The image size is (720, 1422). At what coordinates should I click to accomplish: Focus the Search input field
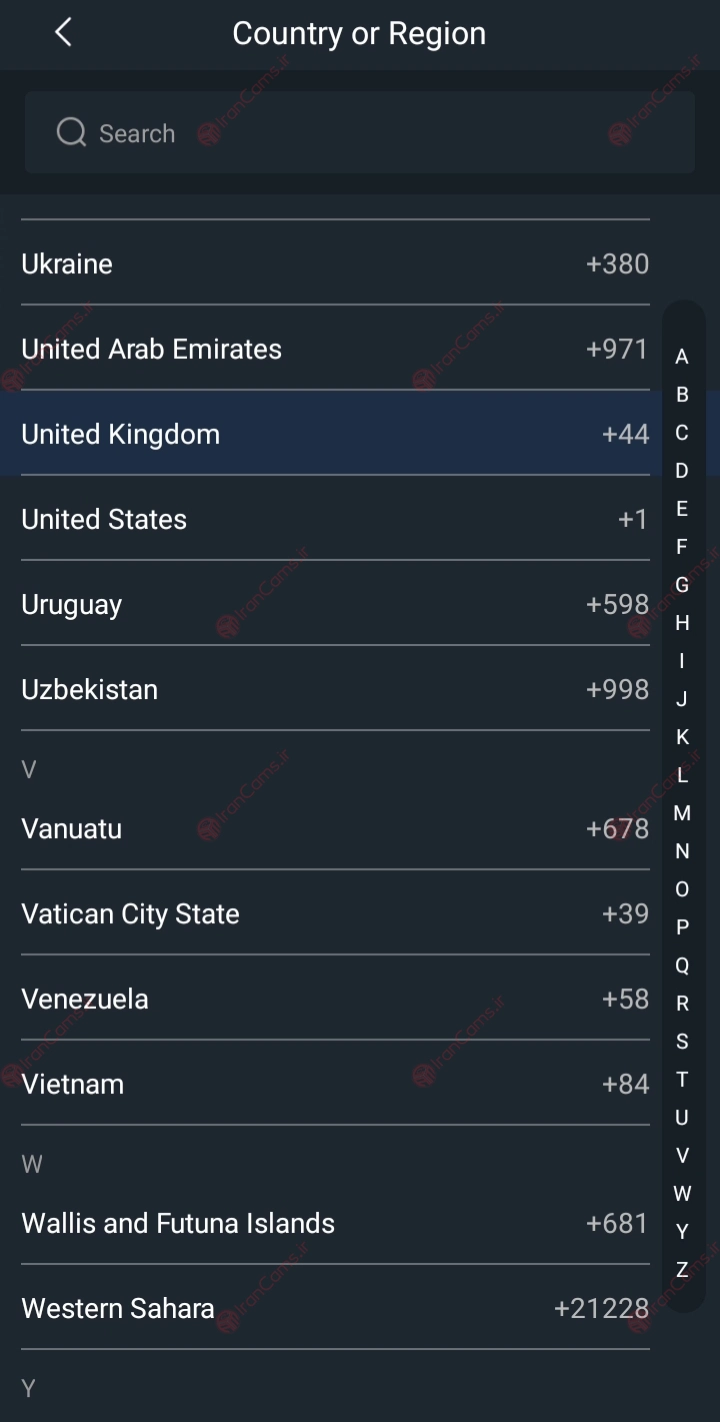(x=360, y=132)
